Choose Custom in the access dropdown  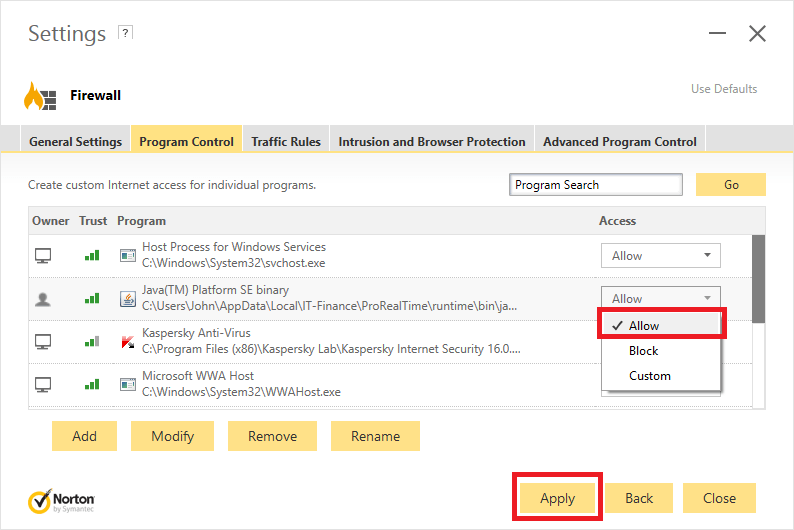650,376
